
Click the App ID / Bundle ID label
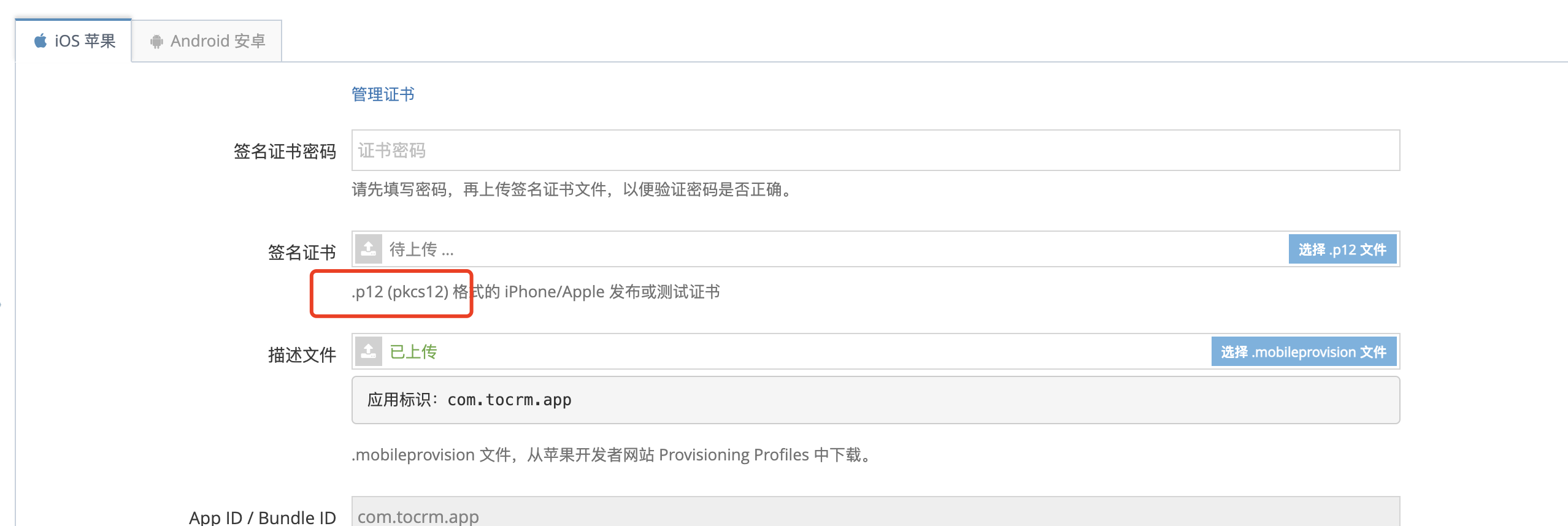[263, 517]
